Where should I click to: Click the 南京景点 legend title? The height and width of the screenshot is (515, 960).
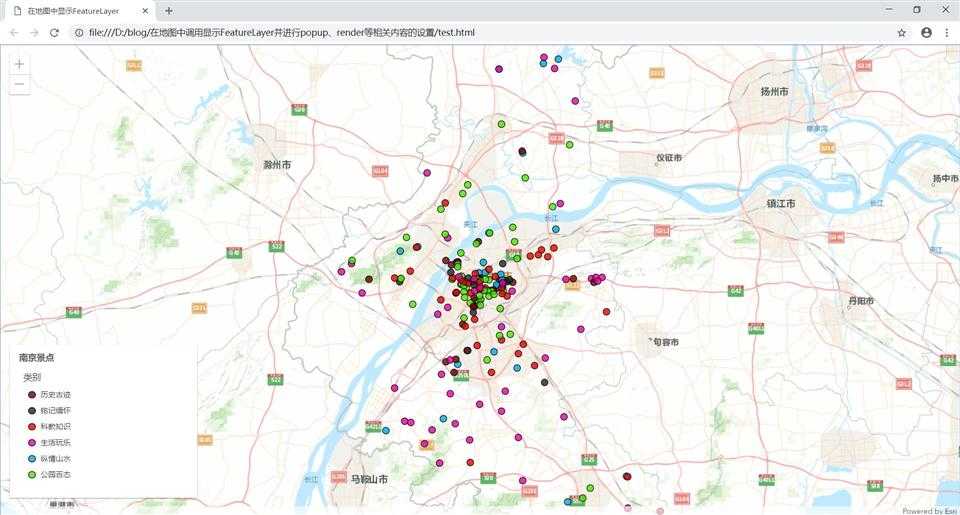(37, 358)
